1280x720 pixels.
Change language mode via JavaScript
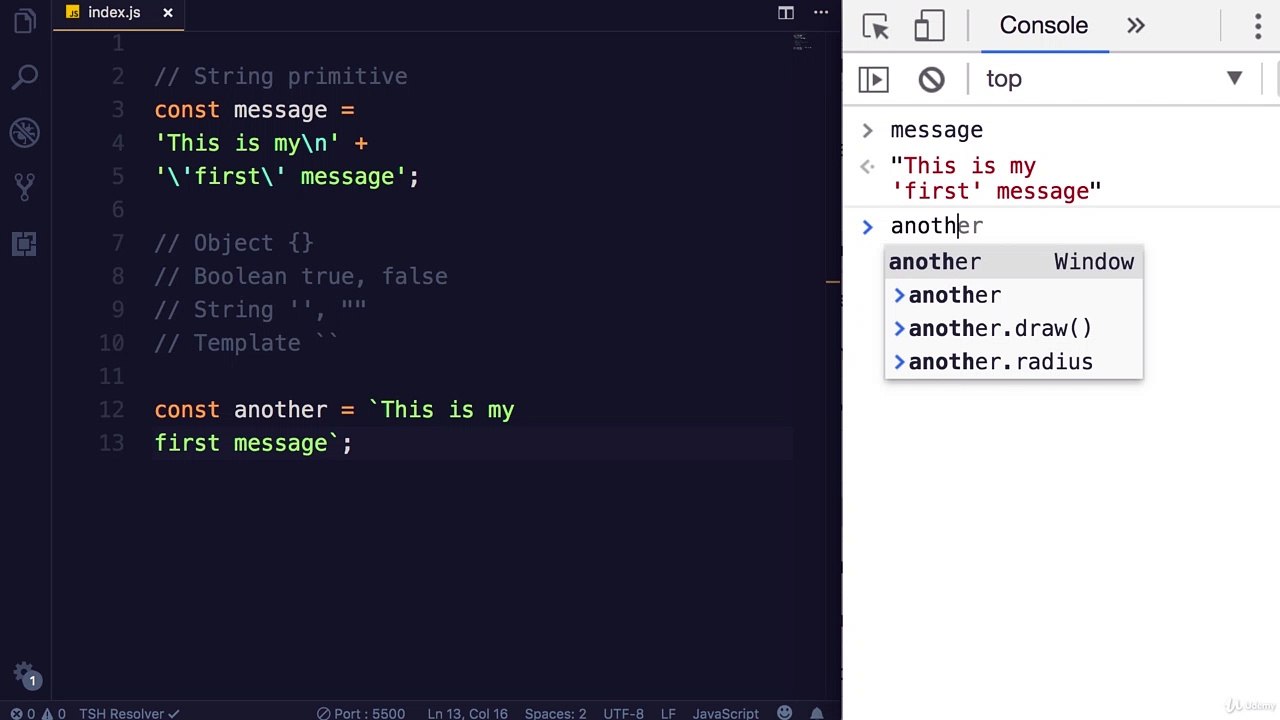[726, 713]
